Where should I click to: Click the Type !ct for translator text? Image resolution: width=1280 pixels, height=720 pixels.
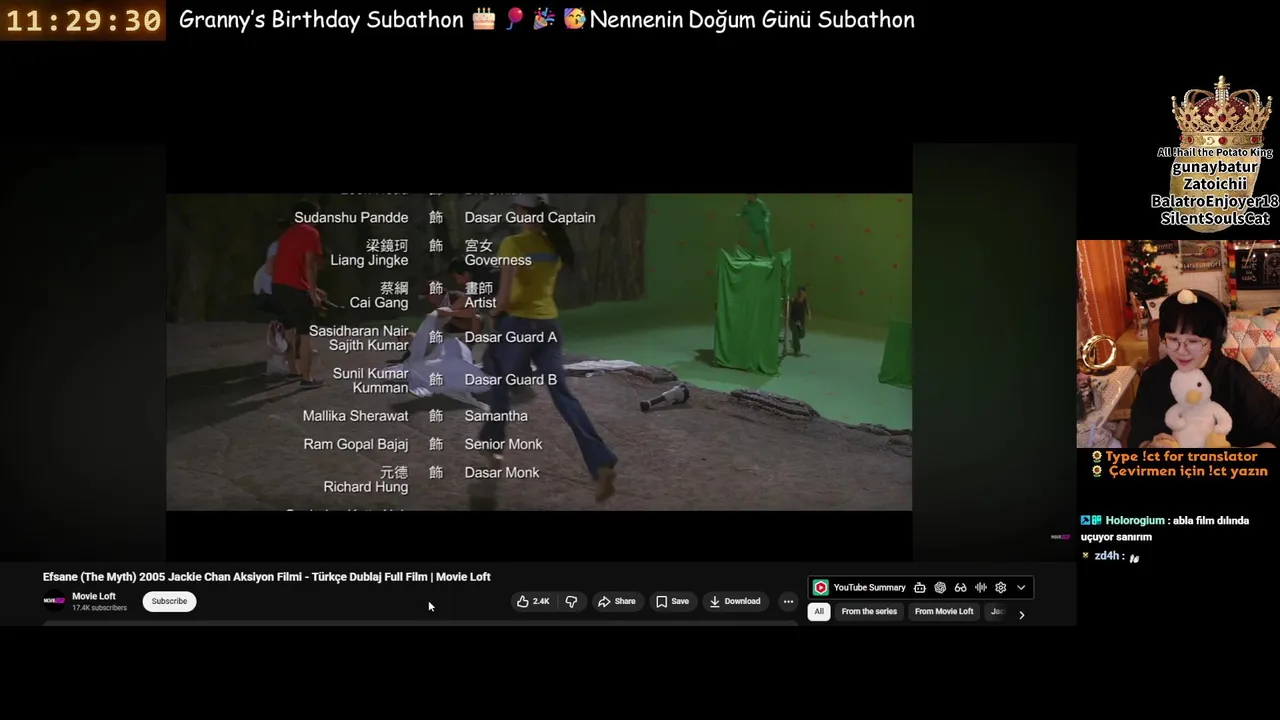(1181, 456)
